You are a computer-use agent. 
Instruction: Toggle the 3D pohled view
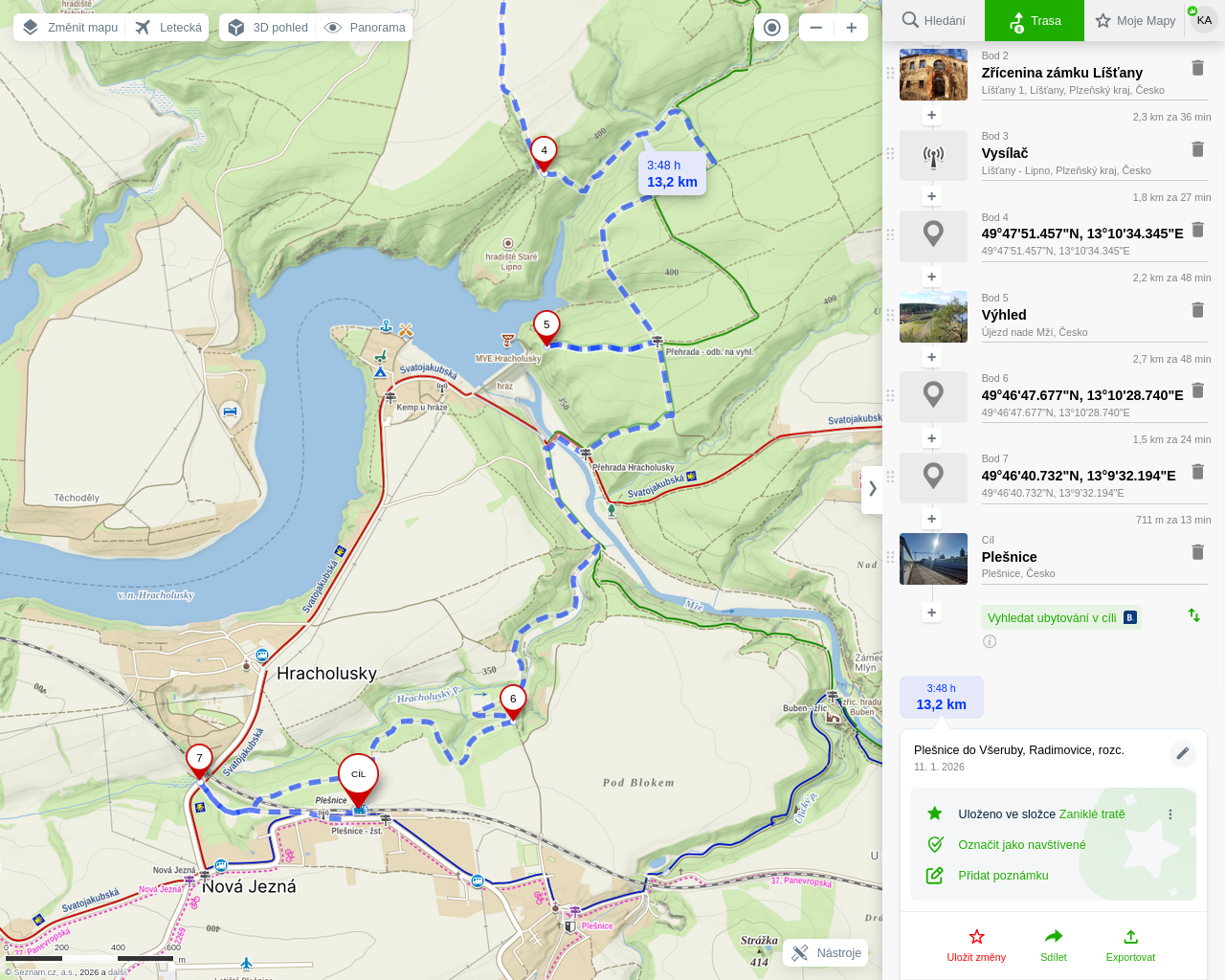(x=269, y=28)
